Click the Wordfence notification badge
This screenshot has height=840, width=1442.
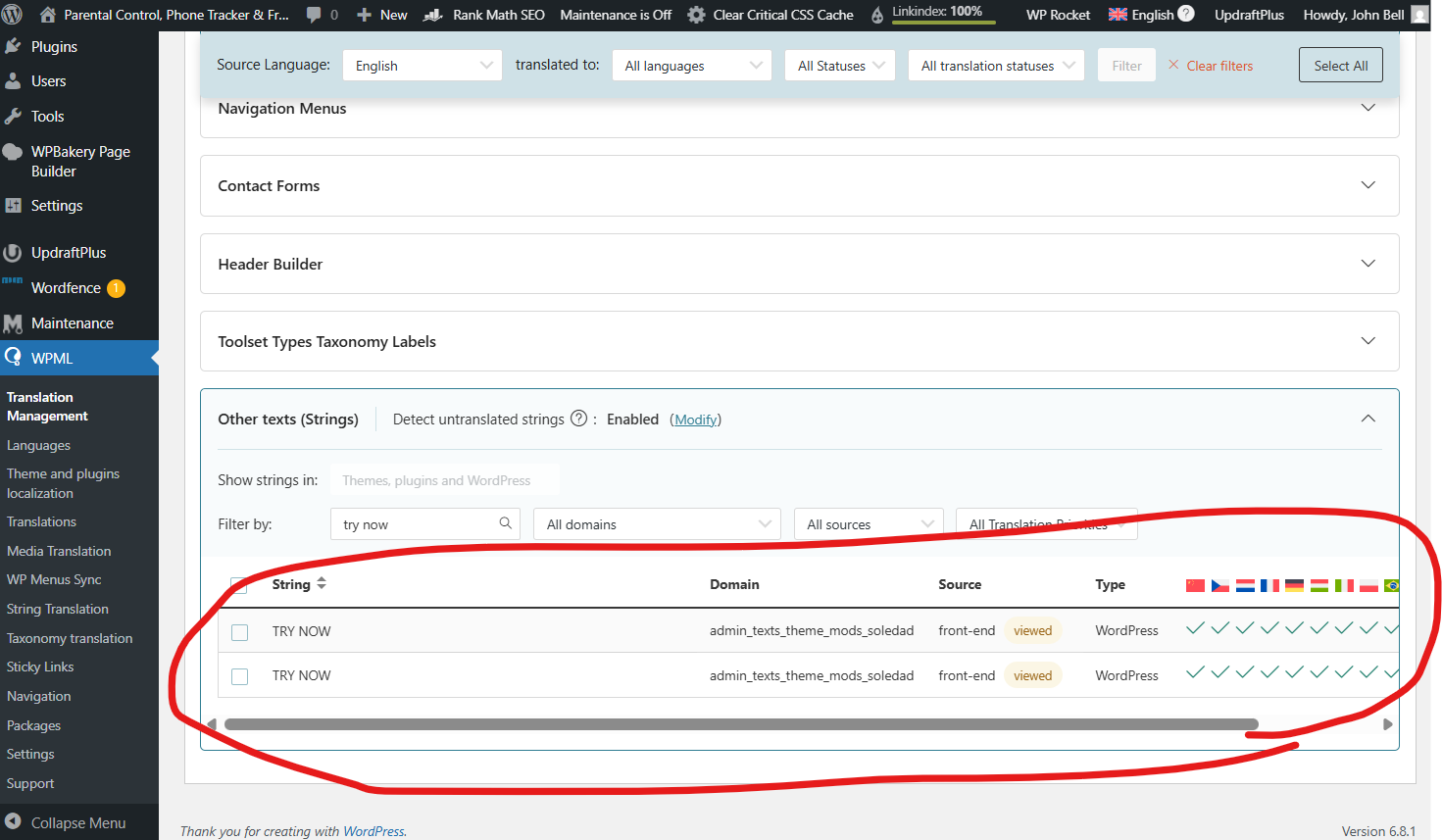coord(116,288)
